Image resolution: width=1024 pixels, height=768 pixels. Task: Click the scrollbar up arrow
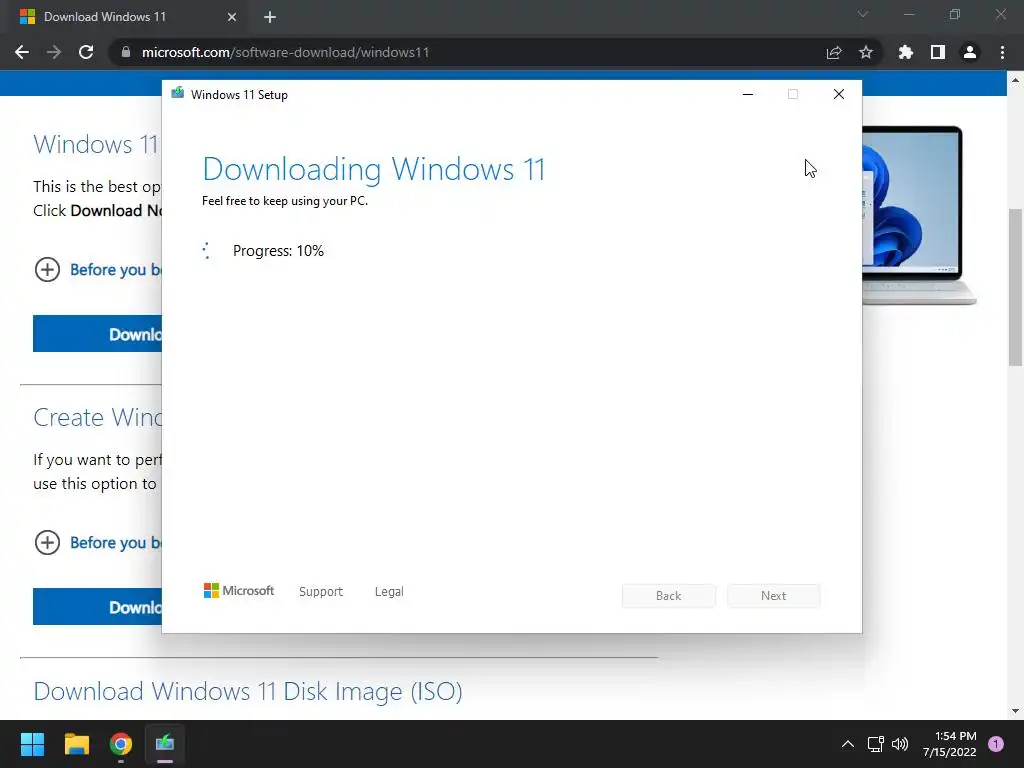1015,80
